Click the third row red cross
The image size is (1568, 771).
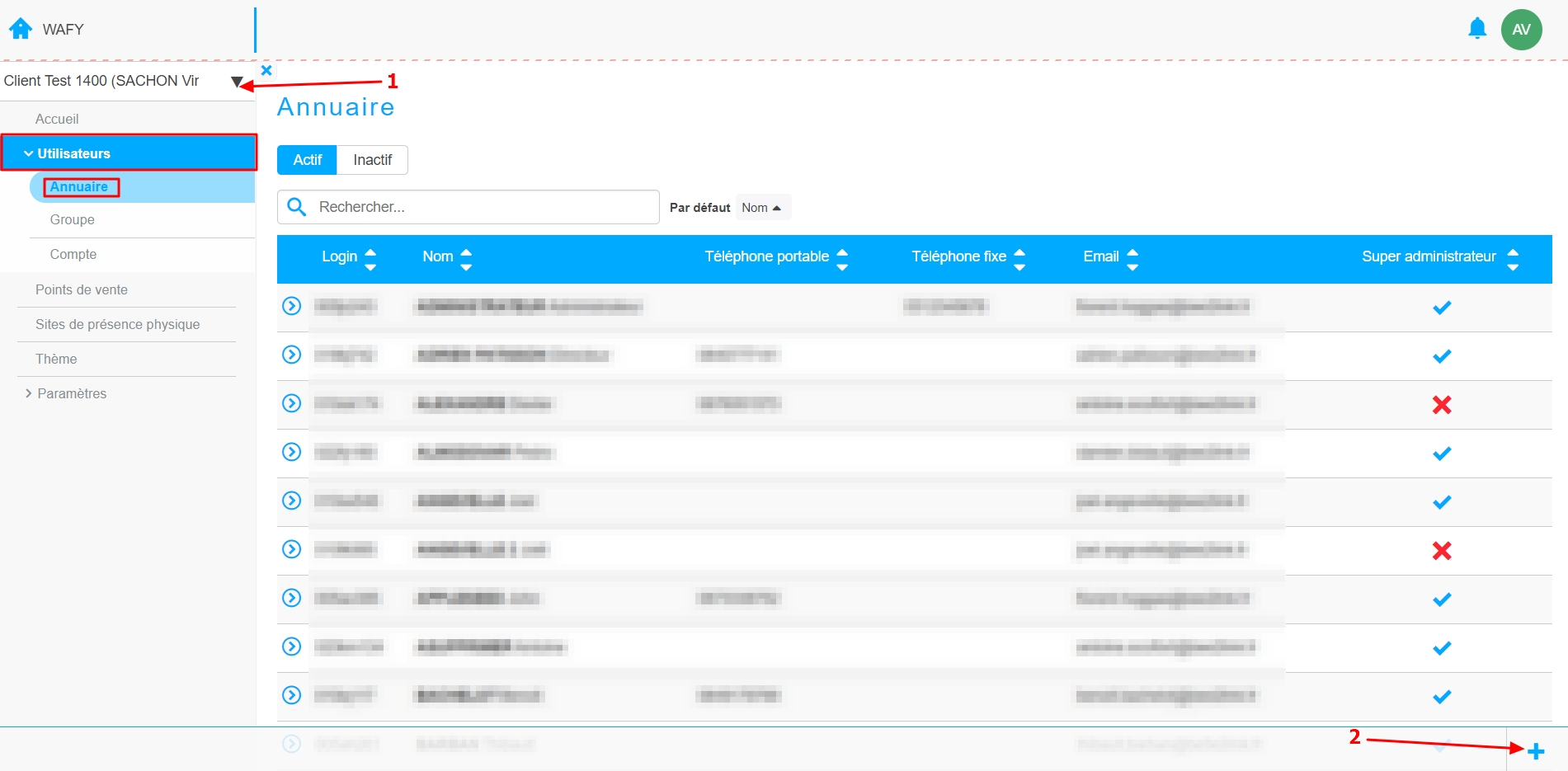(x=1442, y=405)
